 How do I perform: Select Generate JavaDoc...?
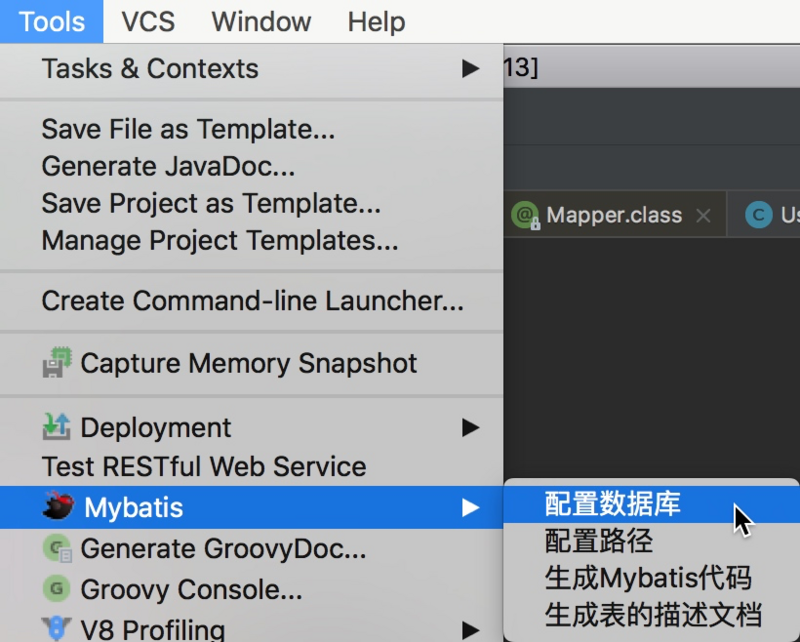252,166
